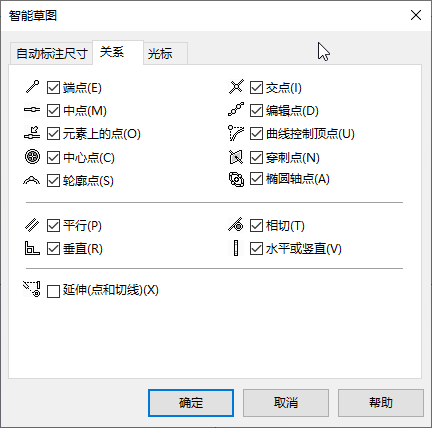Switch to the 自动标注尺寸 tab
Screen dimensions: 432x428
[51, 53]
